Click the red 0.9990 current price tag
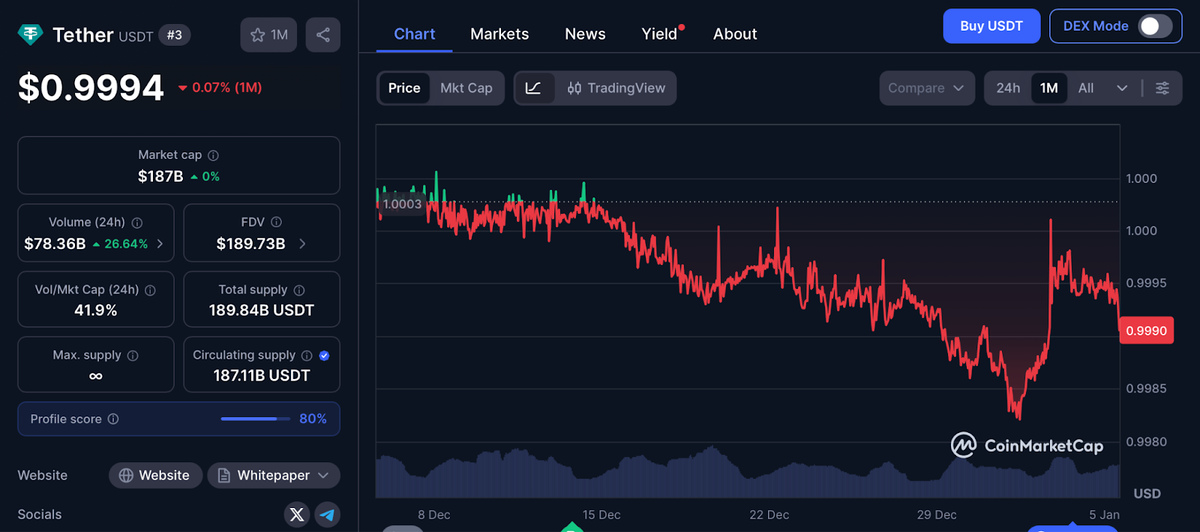The height and width of the screenshot is (532, 1200). coord(1146,330)
